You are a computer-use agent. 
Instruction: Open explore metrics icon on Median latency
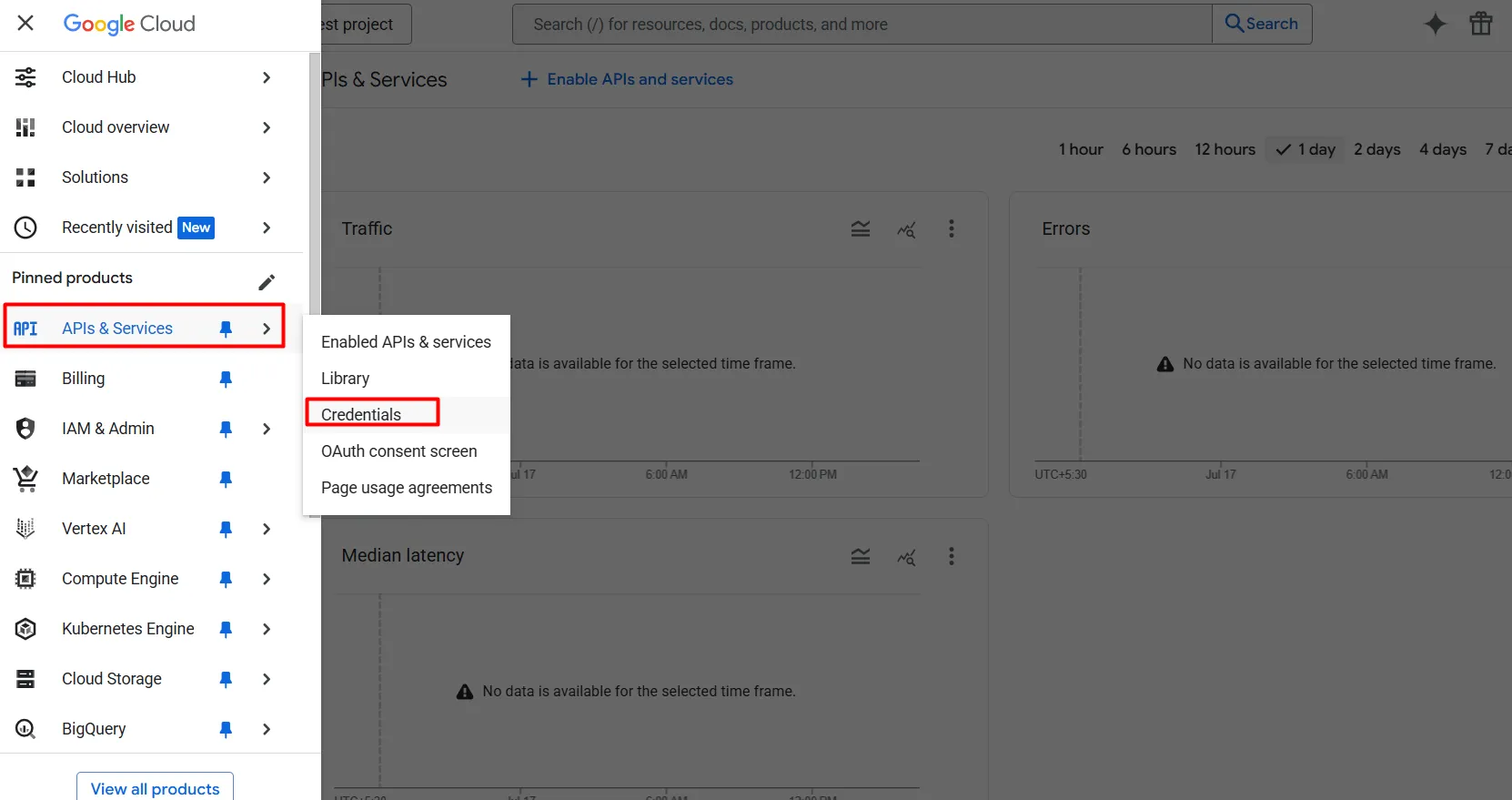[906, 557]
